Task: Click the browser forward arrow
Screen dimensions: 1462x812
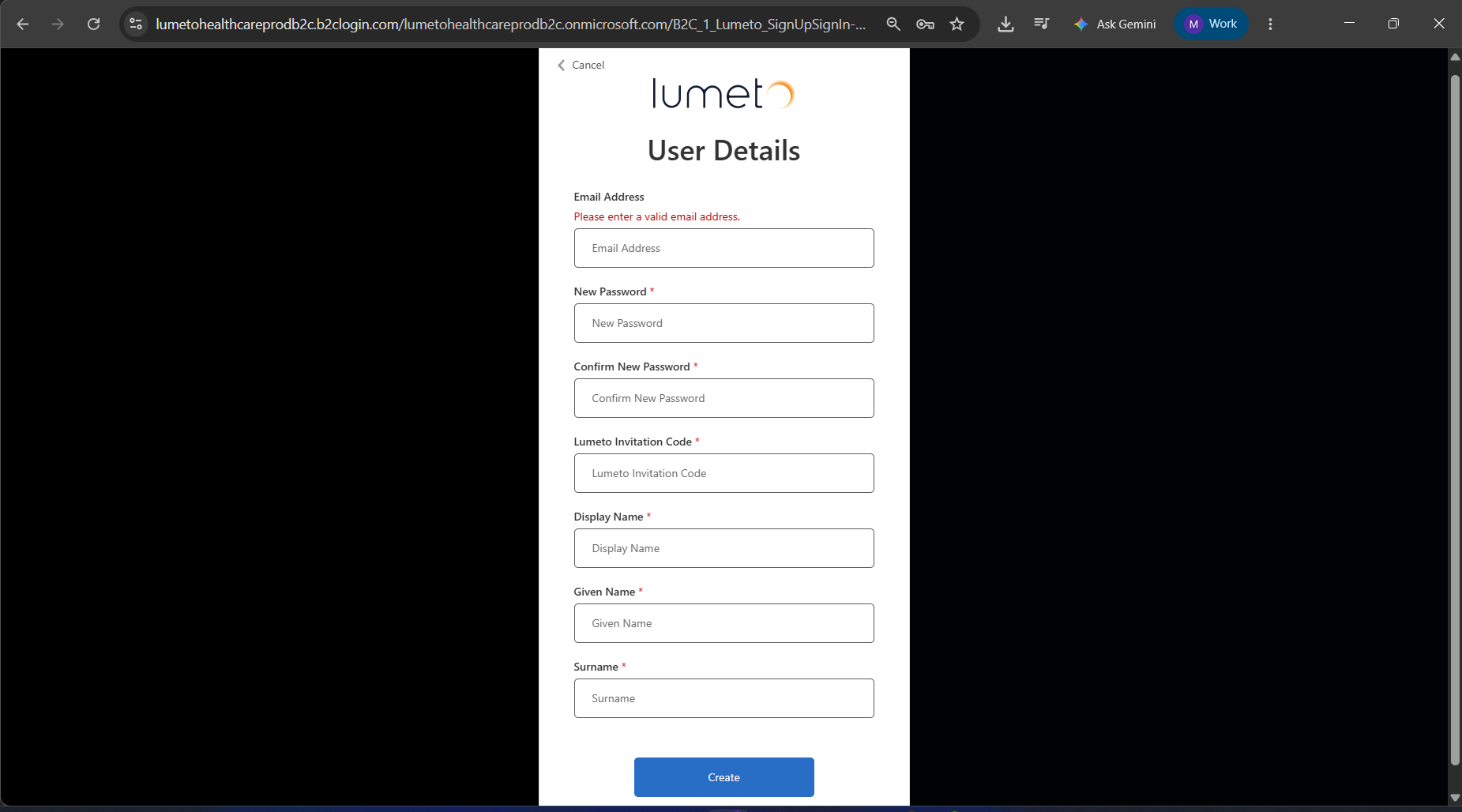Action: [x=58, y=24]
